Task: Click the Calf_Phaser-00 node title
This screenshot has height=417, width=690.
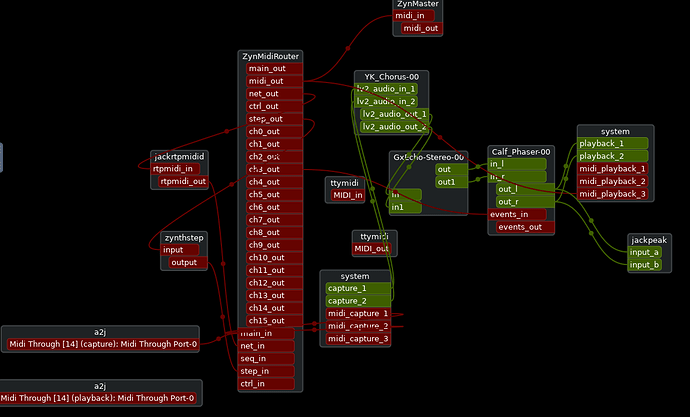Action: point(521,152)
